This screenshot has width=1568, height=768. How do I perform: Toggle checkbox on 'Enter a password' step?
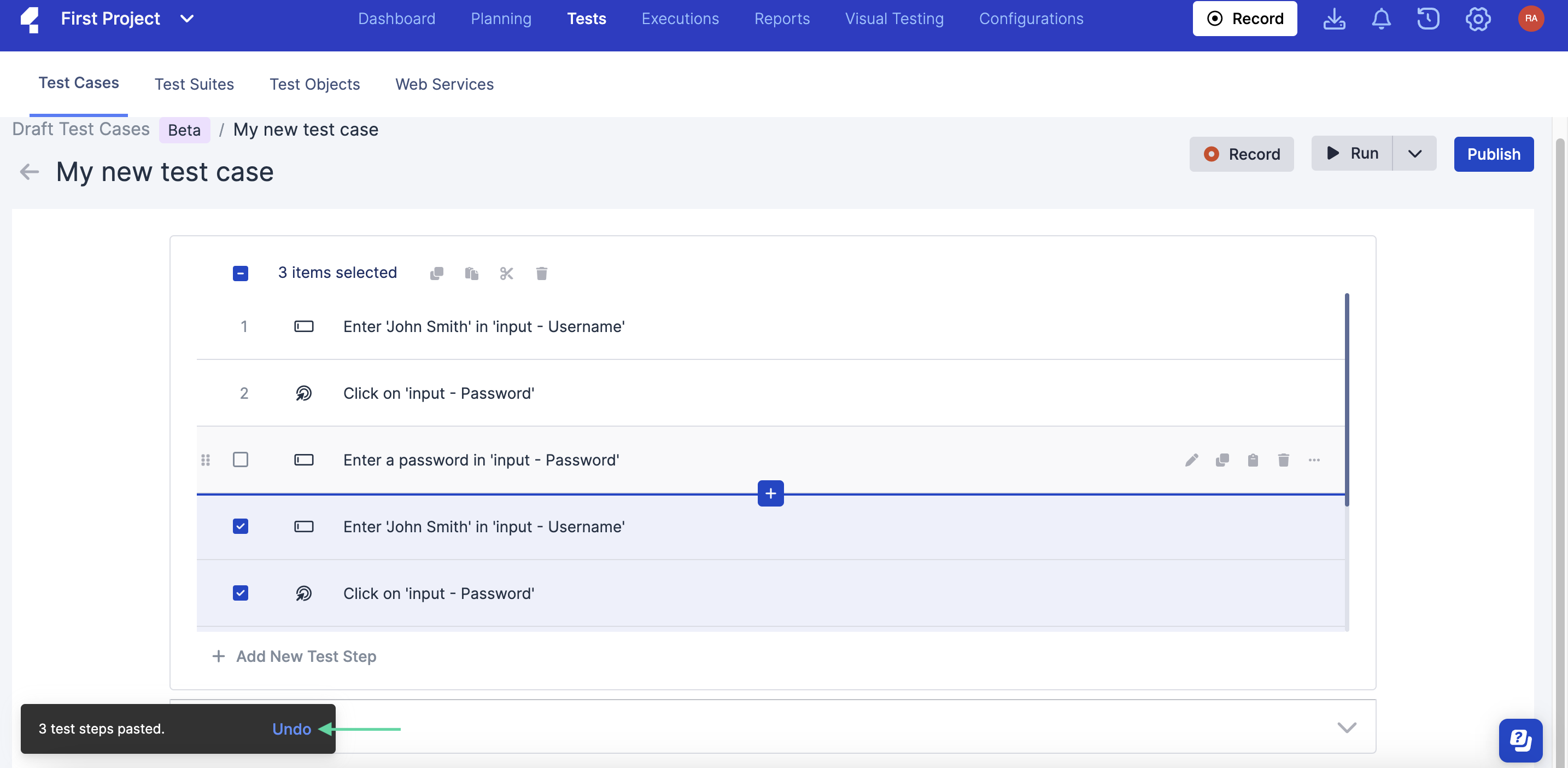tap(240, 459)
